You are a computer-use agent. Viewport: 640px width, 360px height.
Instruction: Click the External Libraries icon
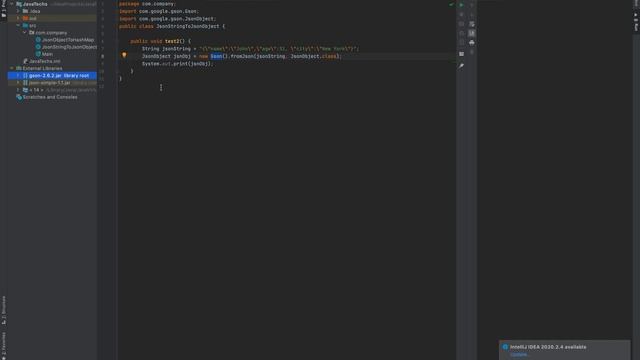click(x=19, y=68)
